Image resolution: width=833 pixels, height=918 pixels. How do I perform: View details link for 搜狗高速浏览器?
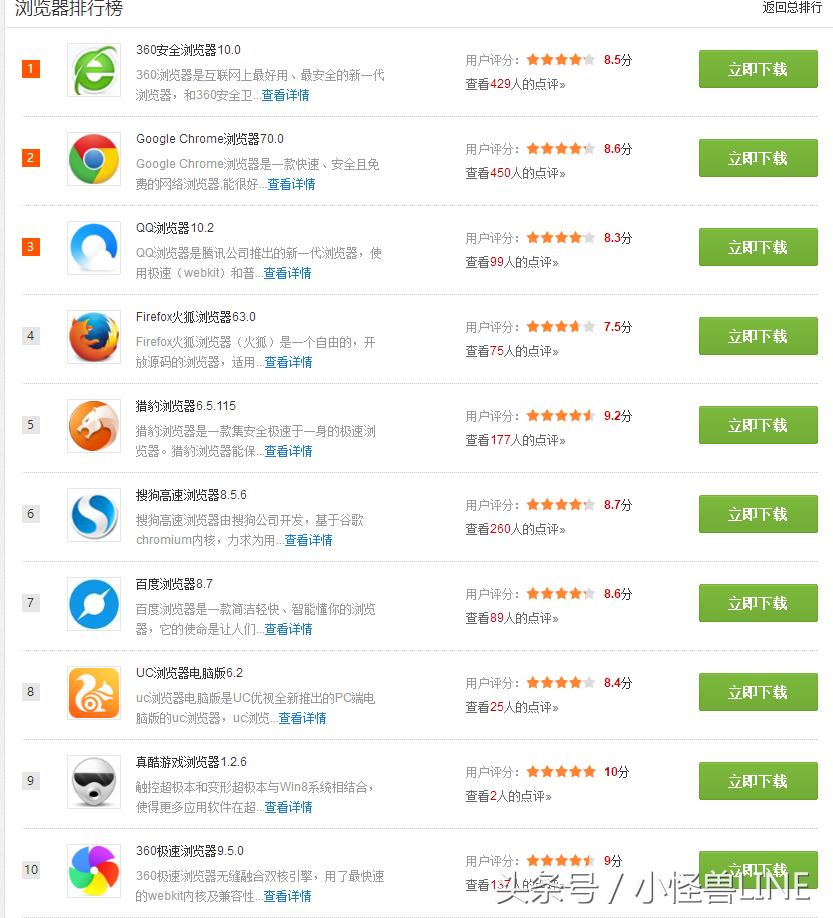tap(308, 540)
